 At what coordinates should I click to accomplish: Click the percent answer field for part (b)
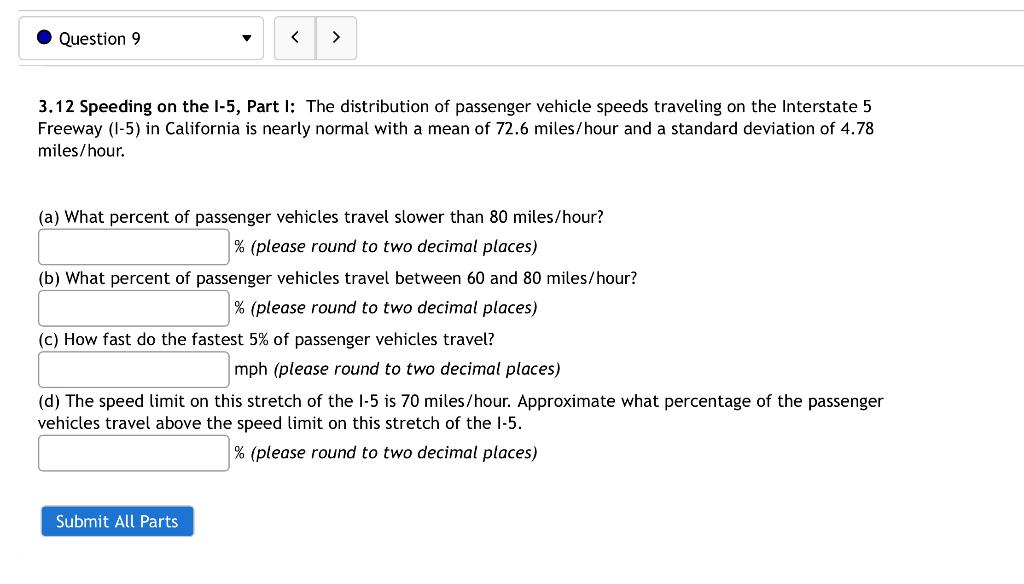pyautogui.click(x=133, y=307)
